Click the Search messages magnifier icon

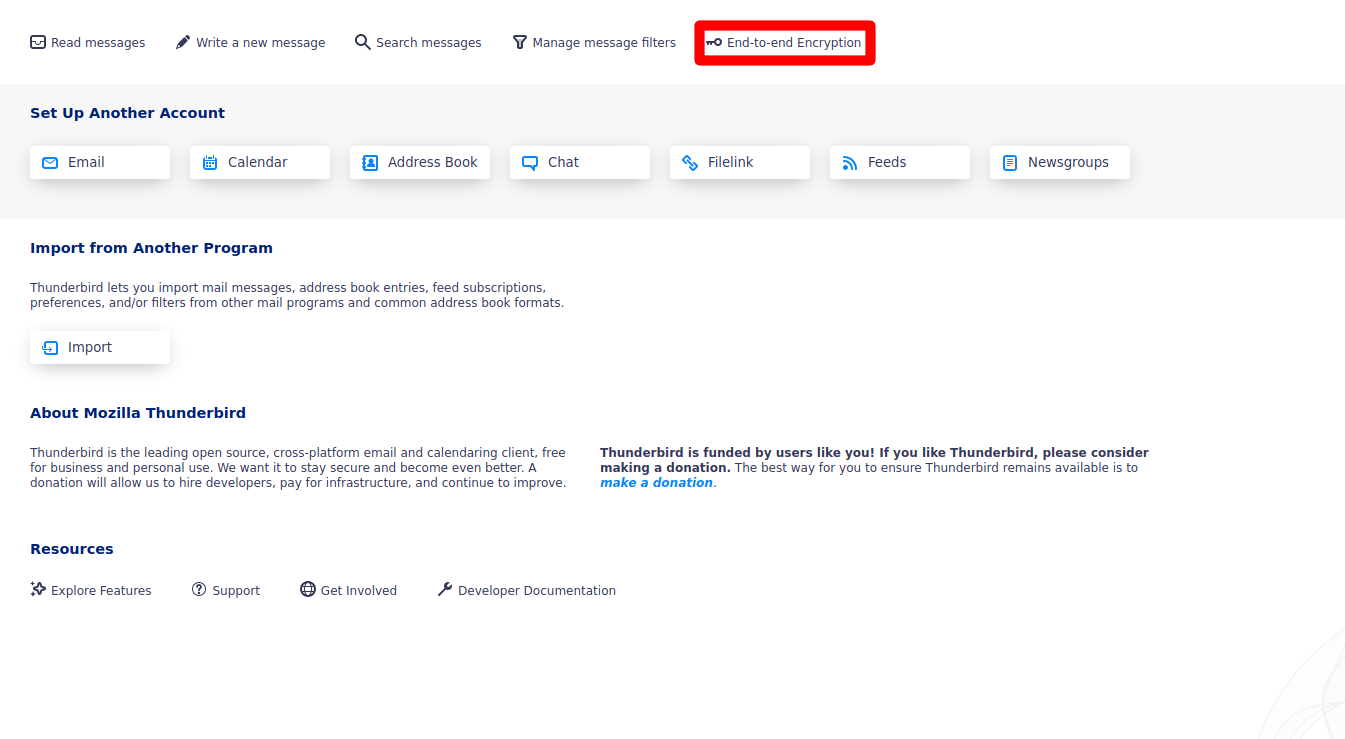pos(363,42)
